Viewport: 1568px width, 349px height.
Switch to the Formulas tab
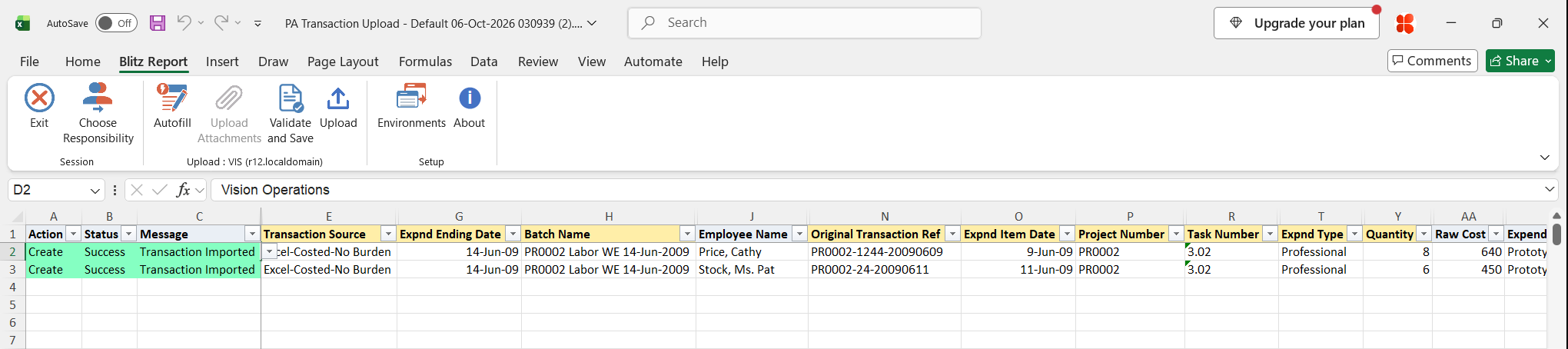[425, 61]
